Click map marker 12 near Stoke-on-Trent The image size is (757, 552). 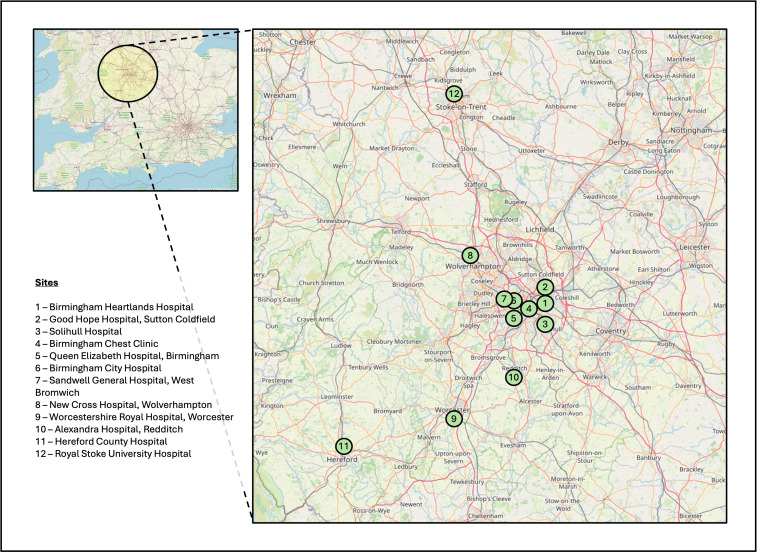pyautogui.click(x=454, y=94)
